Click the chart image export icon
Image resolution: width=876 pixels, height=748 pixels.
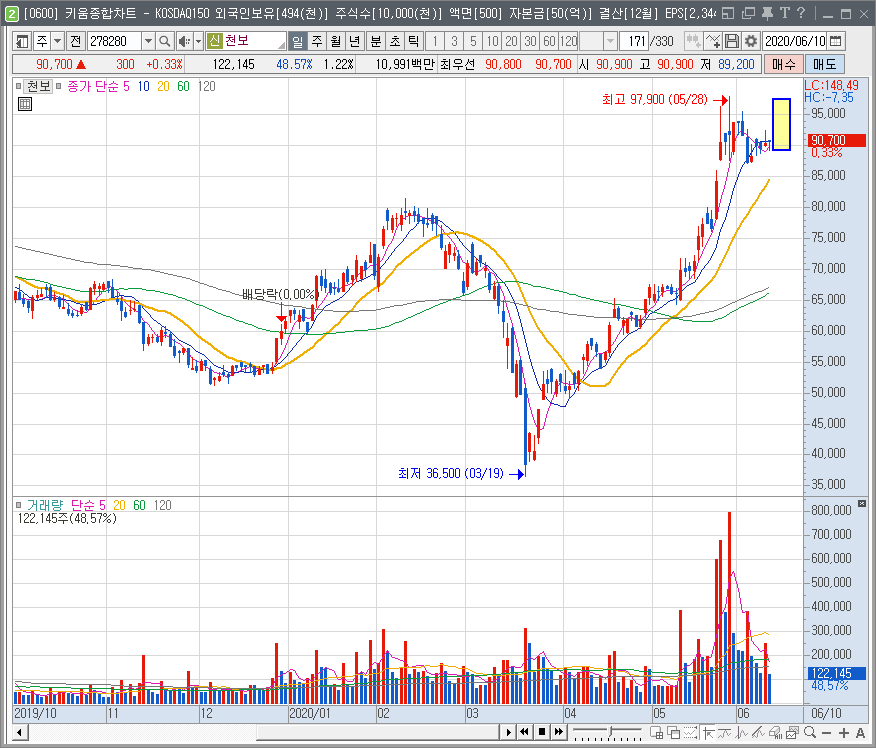[x=792, y=732]
